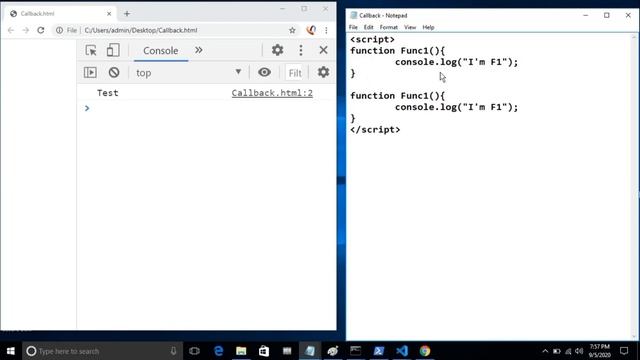The width and height of the screenshot is (640, 360).
Task: Close the DevTools panel
Action: click(x=323, y=50)
